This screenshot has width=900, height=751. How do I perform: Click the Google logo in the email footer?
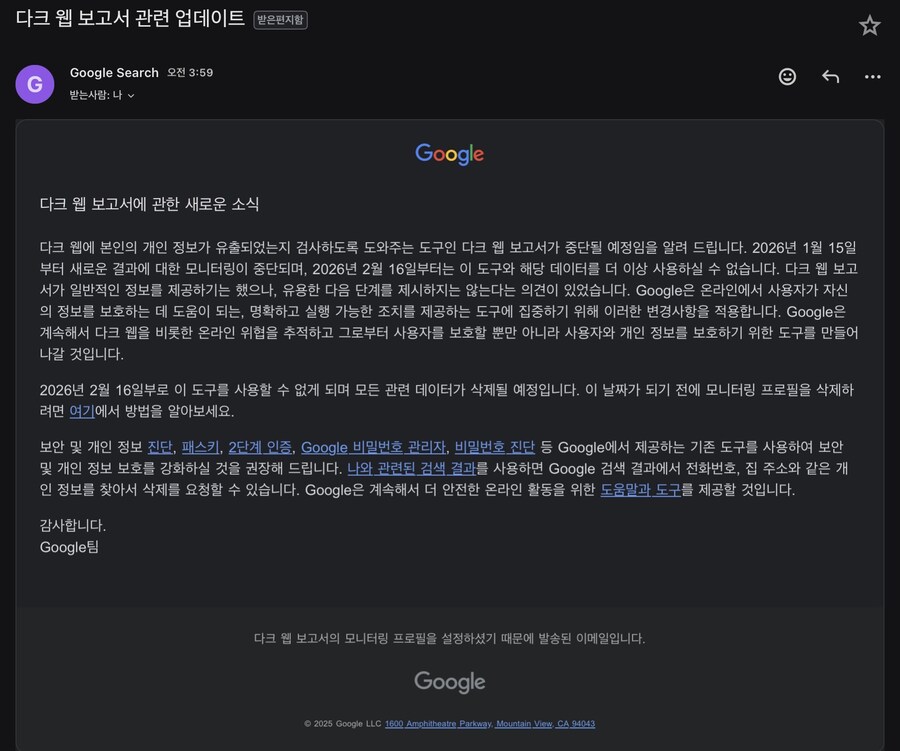(x=449, y=681)
